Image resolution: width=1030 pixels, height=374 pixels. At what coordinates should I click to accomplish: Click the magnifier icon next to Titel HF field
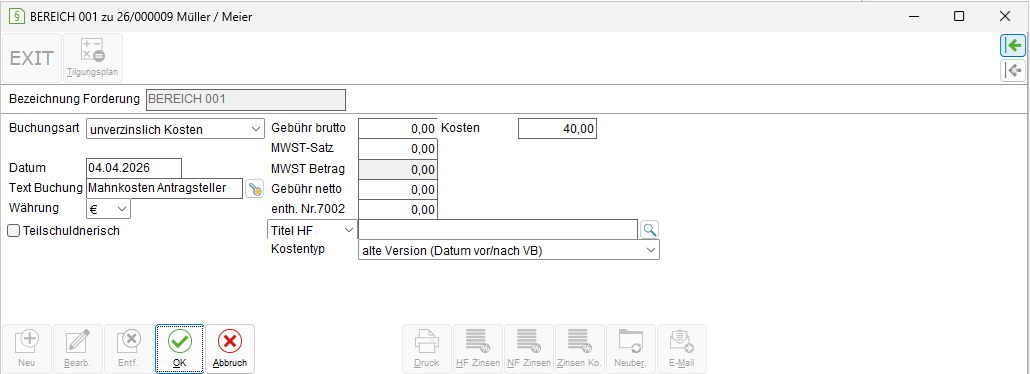point(649,229)
